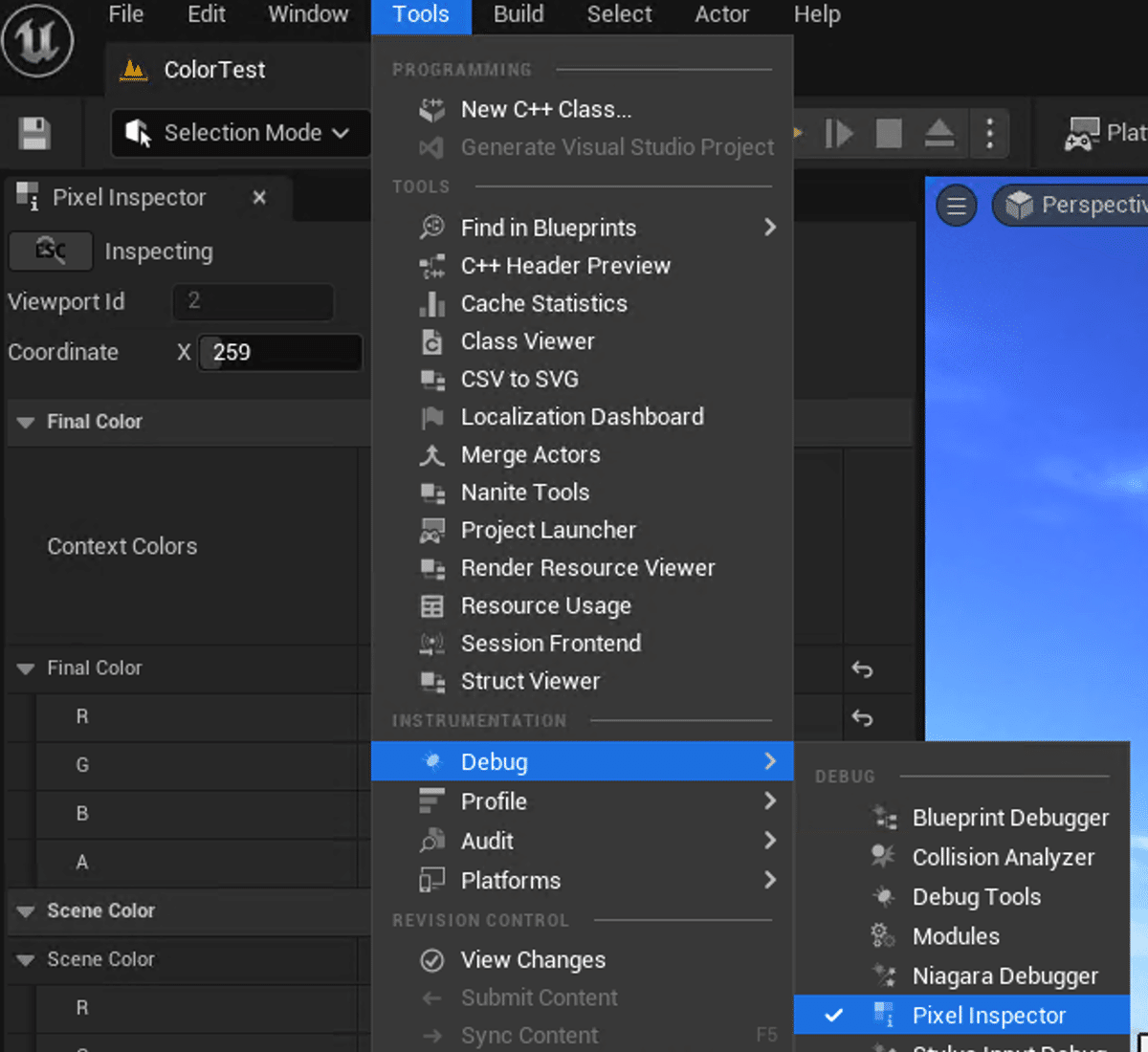This screenshot has width=1148, height=1052.
Task: Open the Build menu
Action: pos(518,15)
